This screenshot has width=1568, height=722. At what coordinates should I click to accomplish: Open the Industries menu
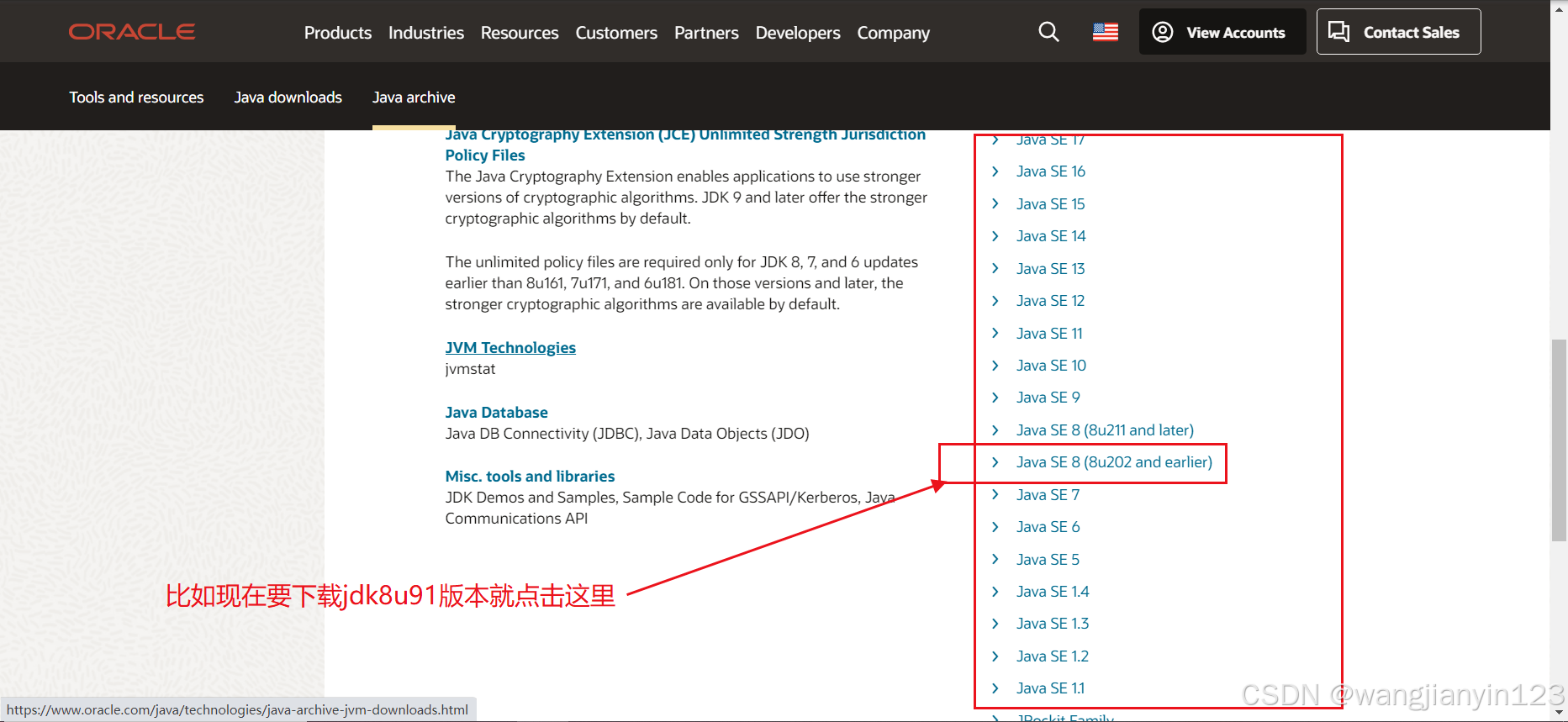(426, 33)
